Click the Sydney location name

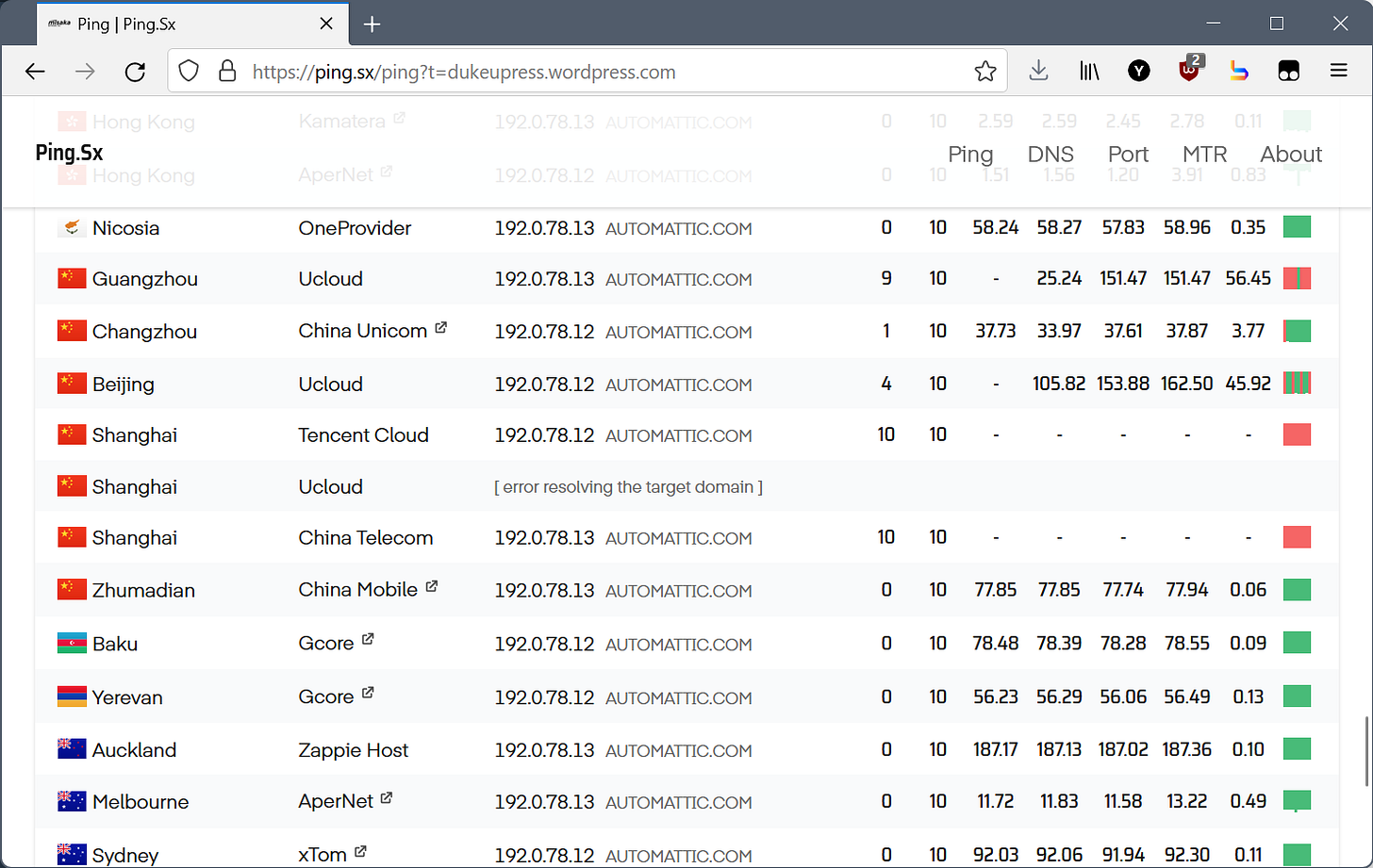[125, 856]
